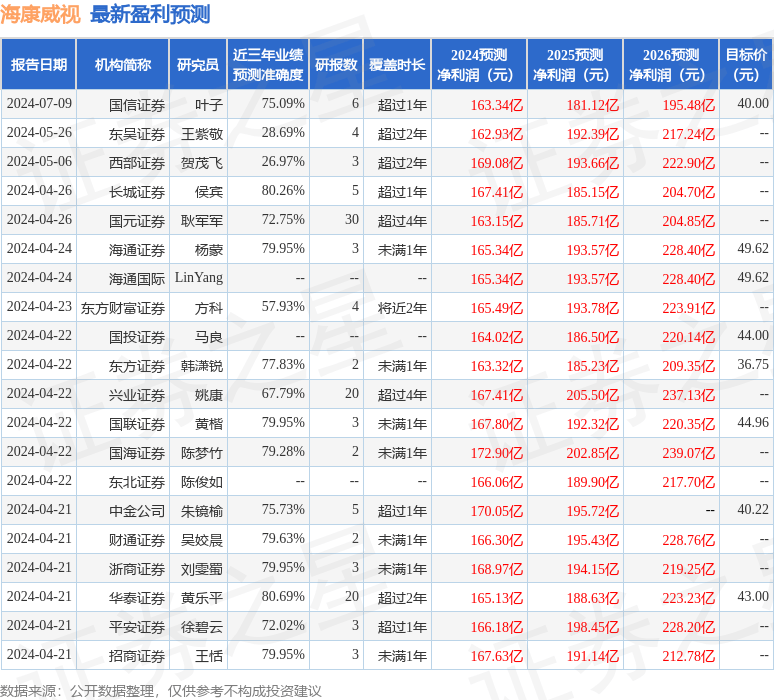Click the 172.90亿 profit value
The height and width of the screenshot is (700, 774).
pos(497,453)
